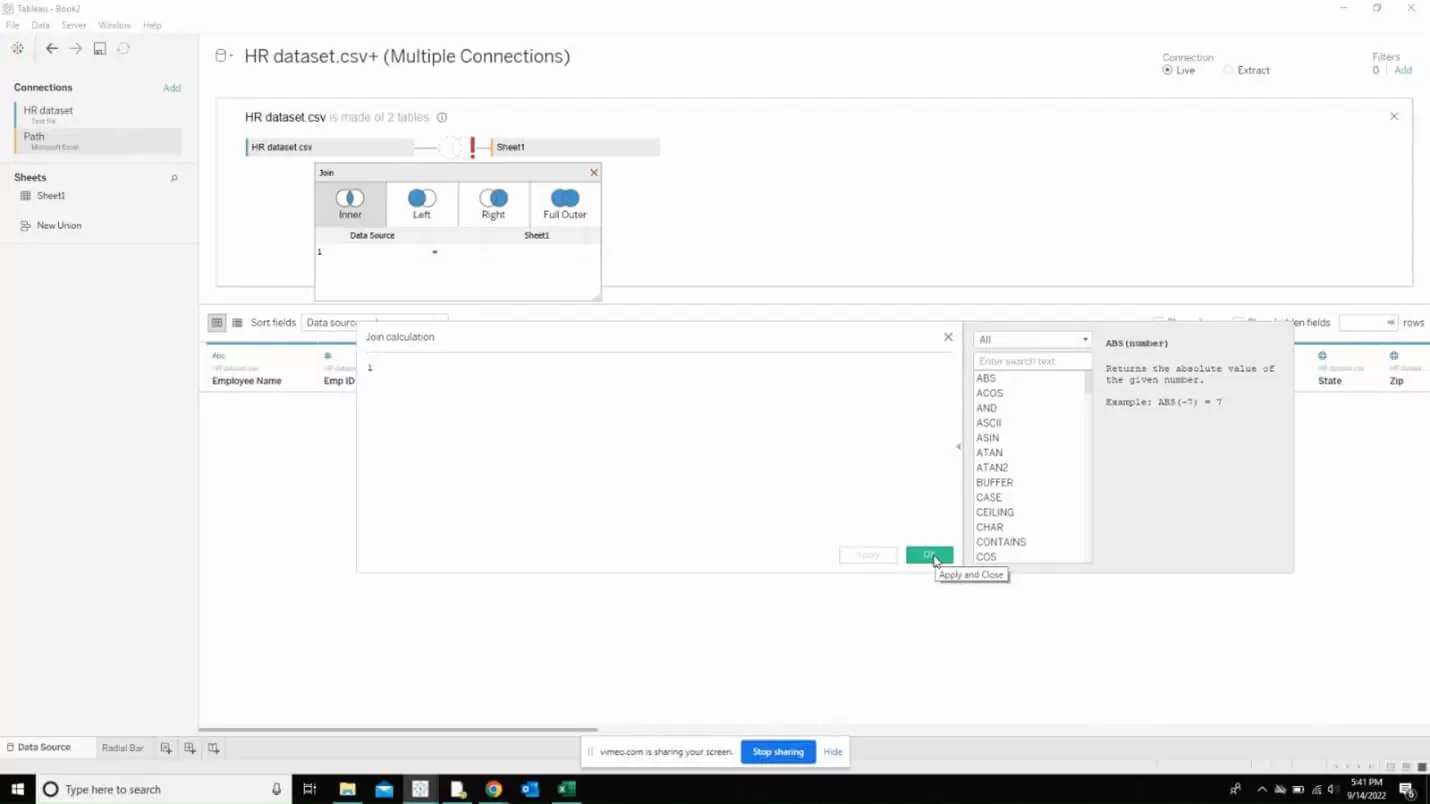This screenshot has width=1430, height=804.
Task: Click Add under Filters
Action: (x=1403, y=70)
